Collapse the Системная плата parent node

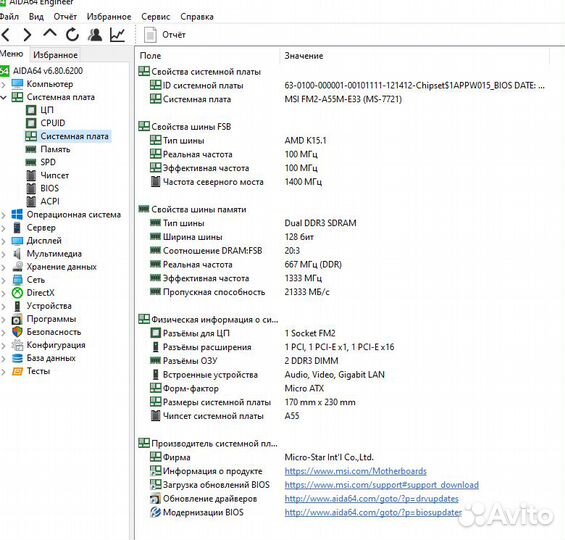click(4, 97)
